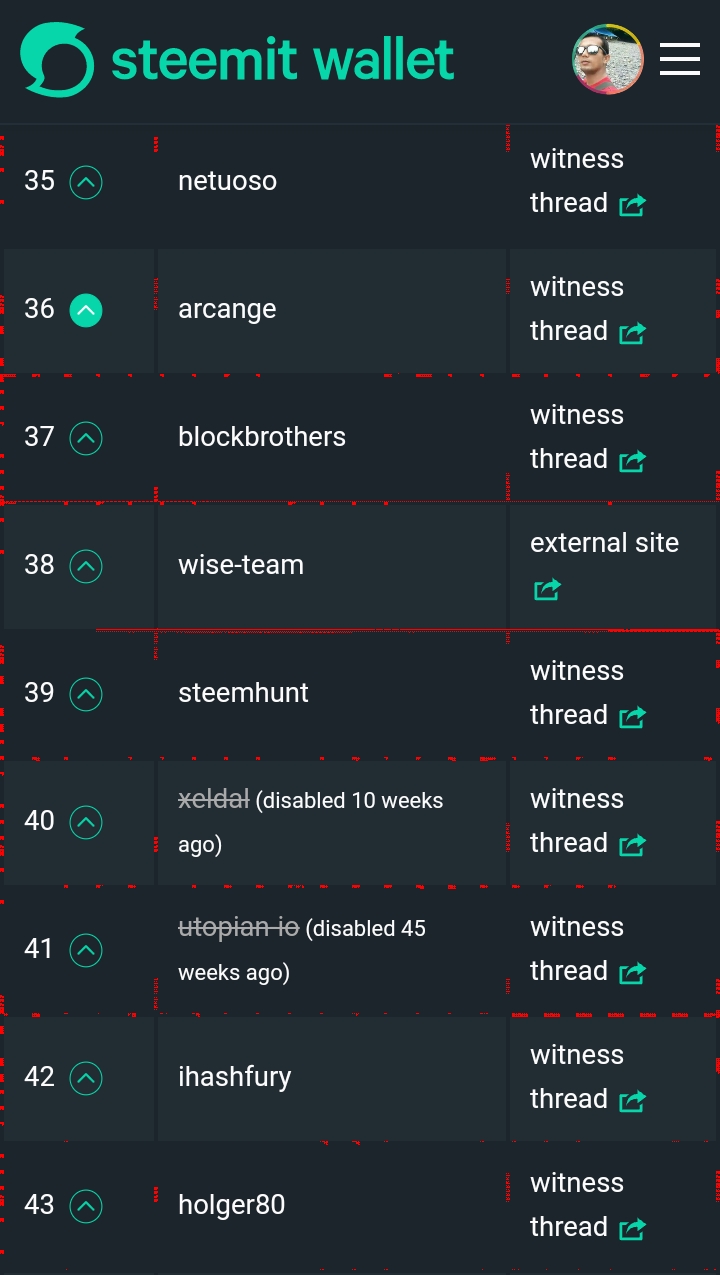Open the user profile avatar
Image resolution: width=720 pixels, height=1275 pixels.
(x=607, y=59)
